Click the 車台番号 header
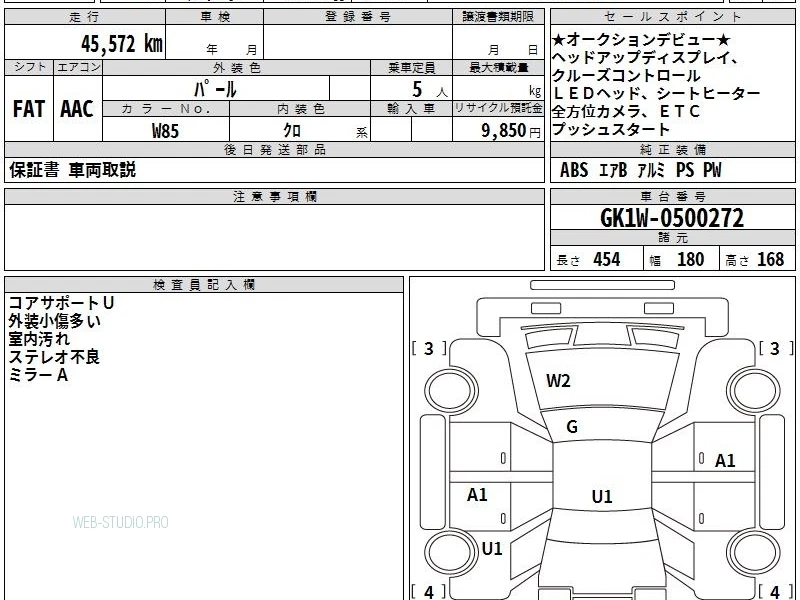Screen dimensions: 800x600 pos(672,196)
